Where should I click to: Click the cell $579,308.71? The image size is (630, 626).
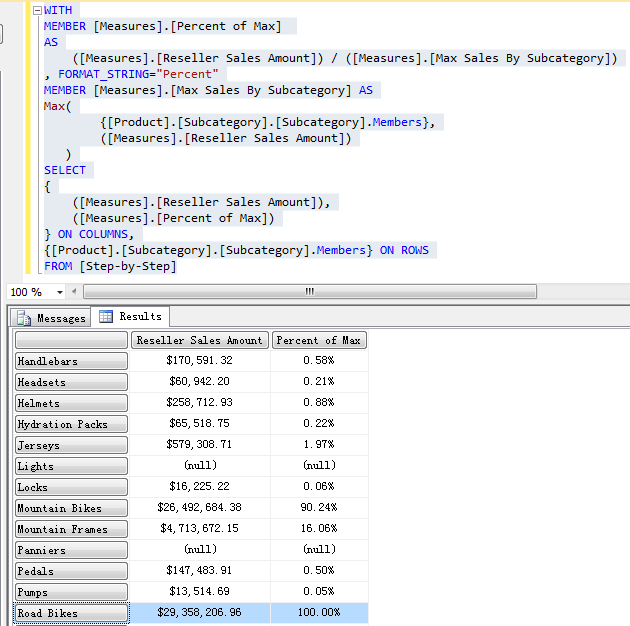pos(200,444)
